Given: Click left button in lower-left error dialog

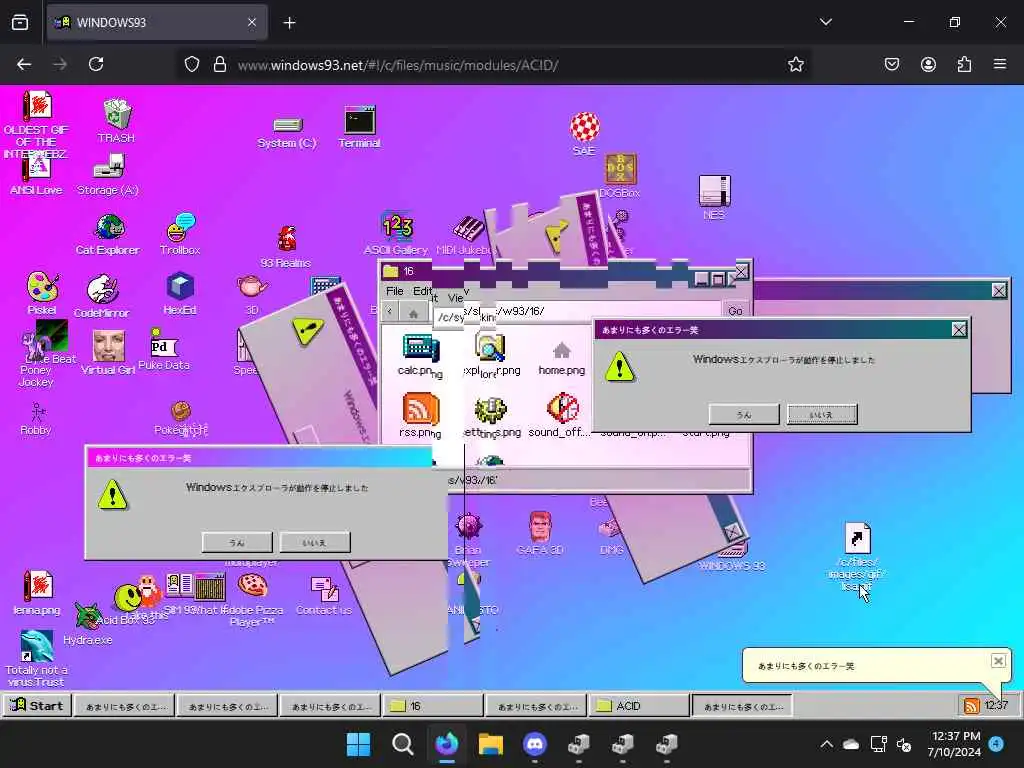Looking at the screenshot, I should point(237,542).
